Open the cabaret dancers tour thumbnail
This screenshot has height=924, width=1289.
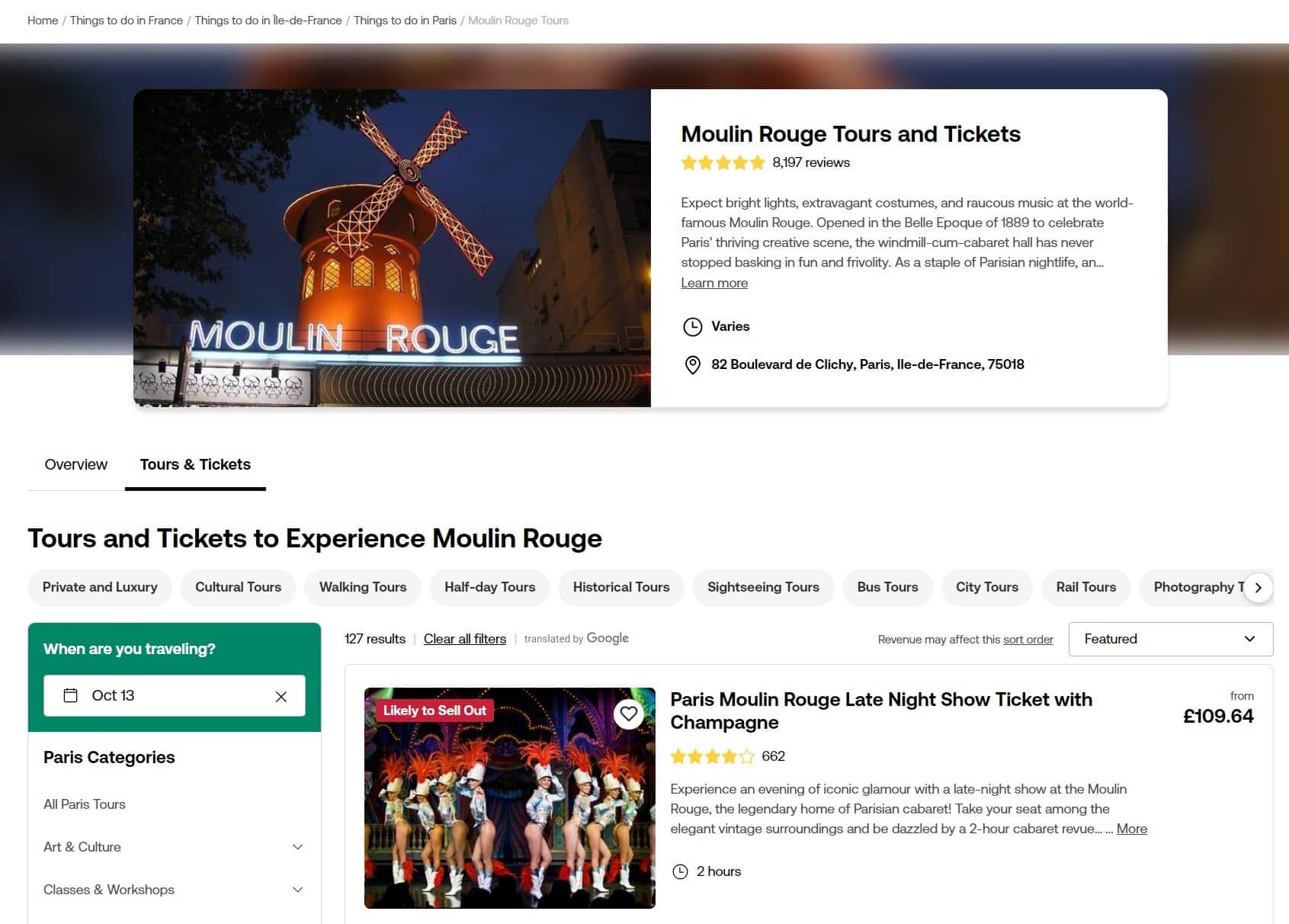[509, 798]
